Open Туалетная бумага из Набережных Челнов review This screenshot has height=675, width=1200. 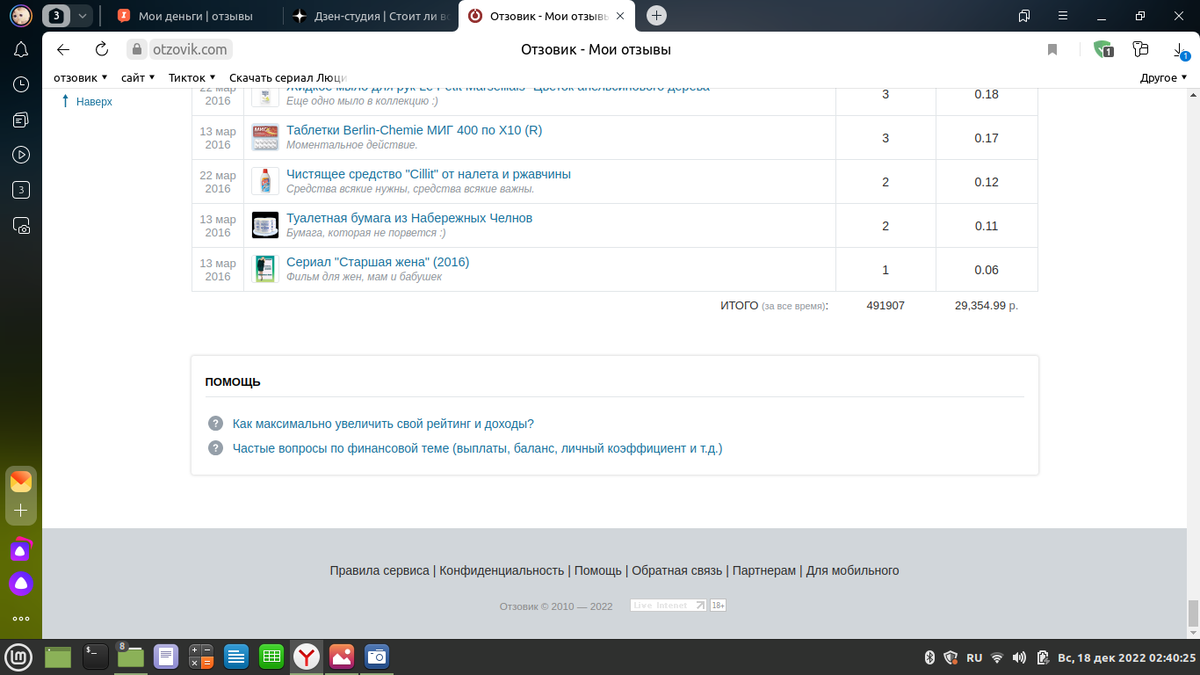pos(409,218)
